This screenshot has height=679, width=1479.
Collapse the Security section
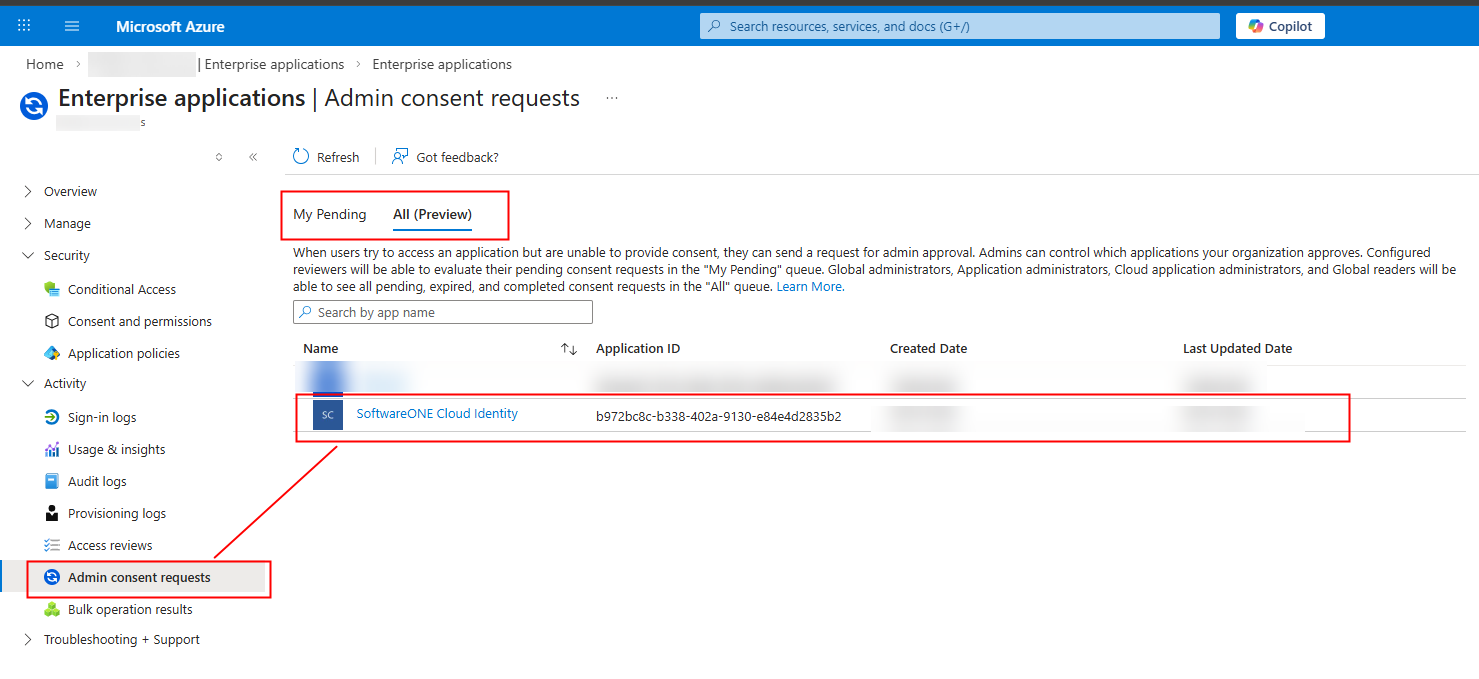[27, 255]
